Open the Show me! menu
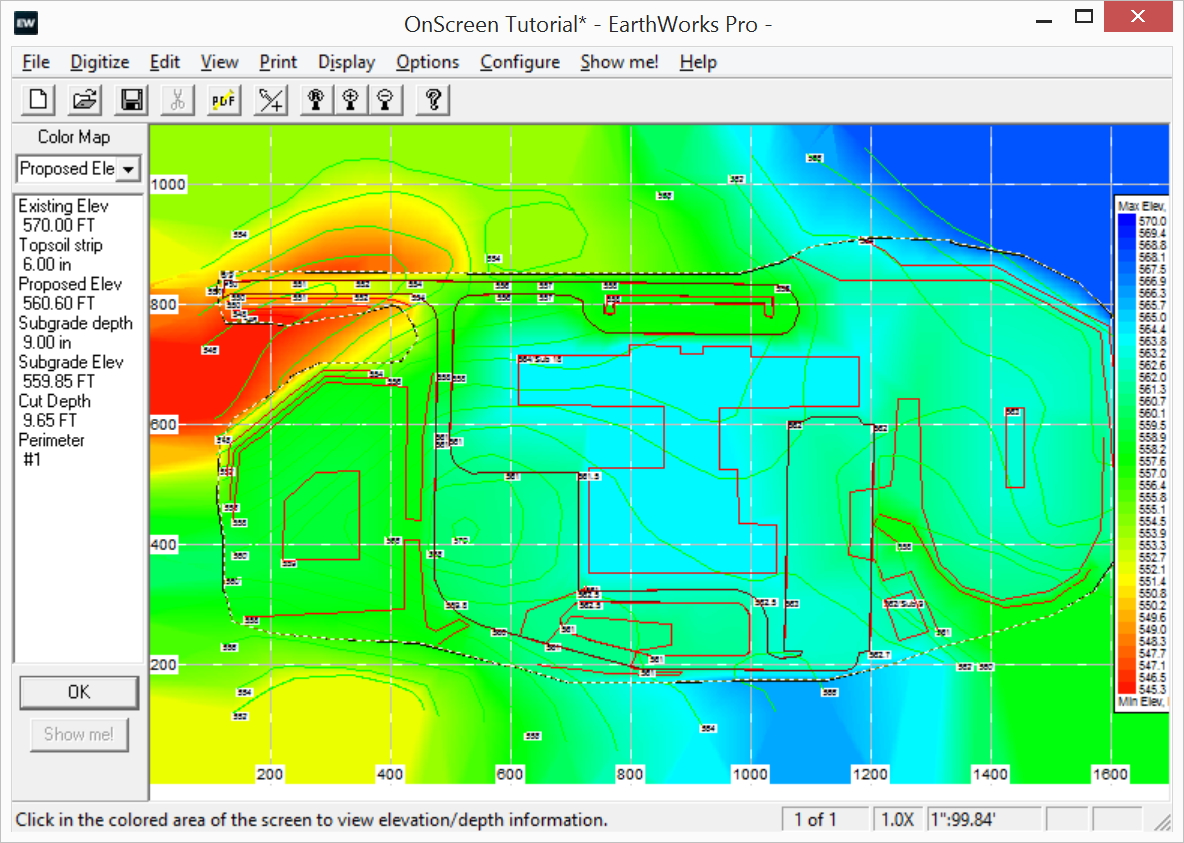This screenshot has width=1184, height=843. point(619,62)
